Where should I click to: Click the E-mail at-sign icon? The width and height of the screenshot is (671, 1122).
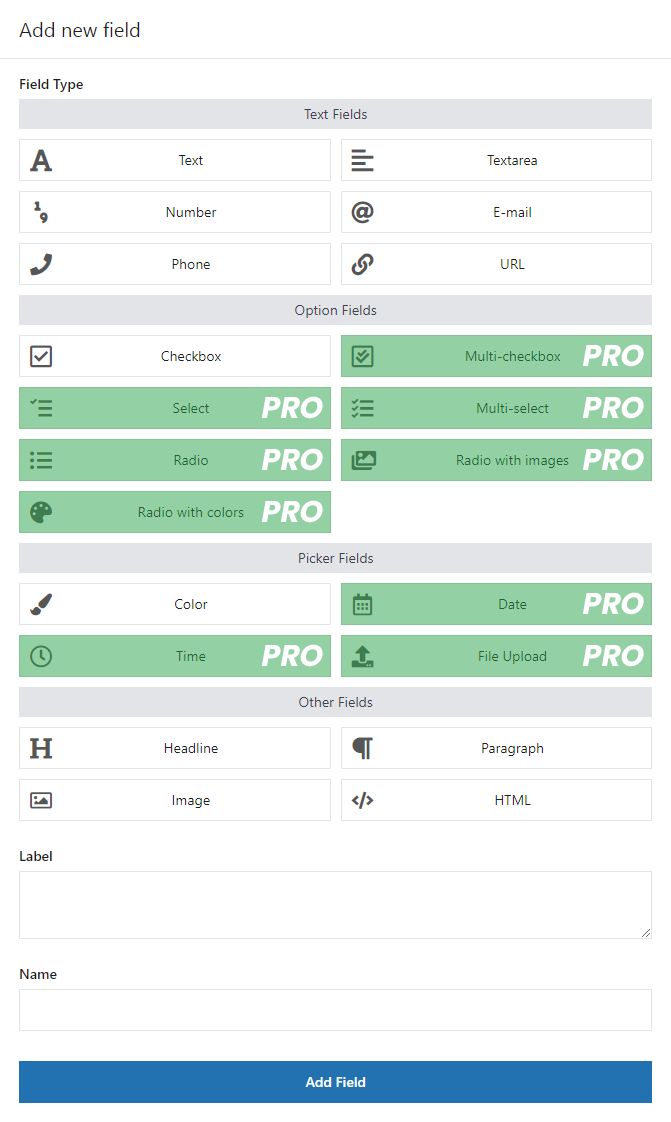tap(362, 212)
